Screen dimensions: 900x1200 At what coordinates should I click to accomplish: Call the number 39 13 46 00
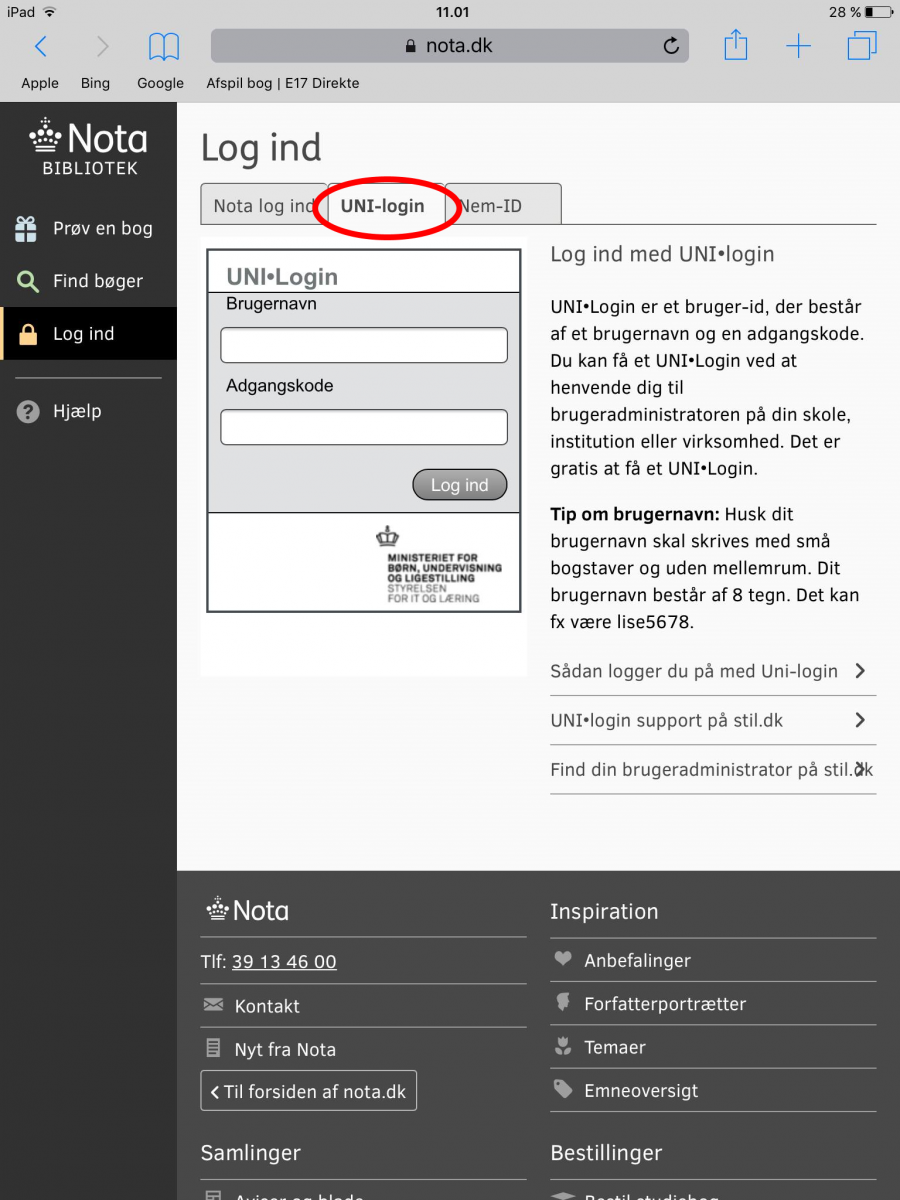coord(284,960)
